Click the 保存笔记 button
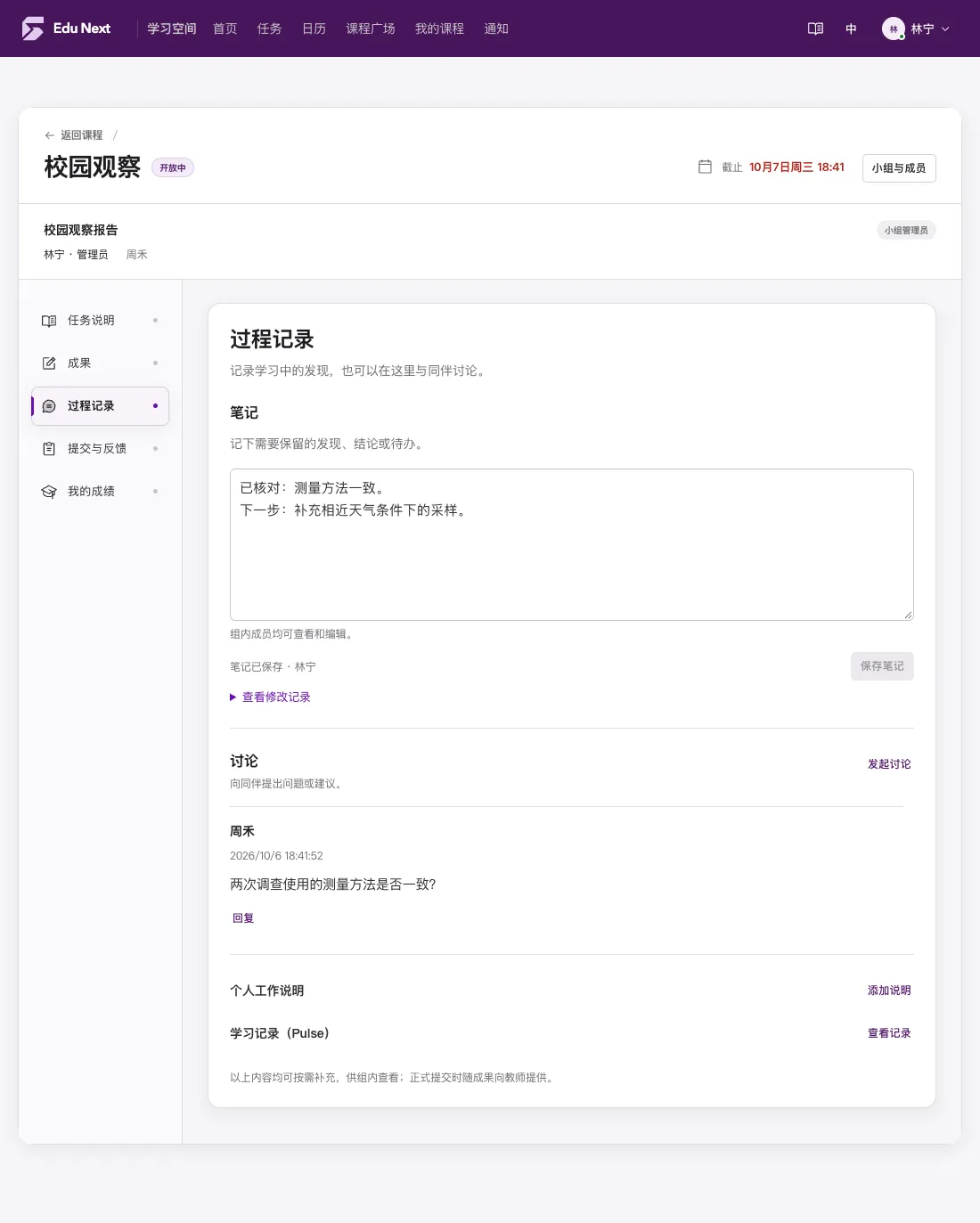The width and height of the screenshot is (980, 1223). coord(882,666)
